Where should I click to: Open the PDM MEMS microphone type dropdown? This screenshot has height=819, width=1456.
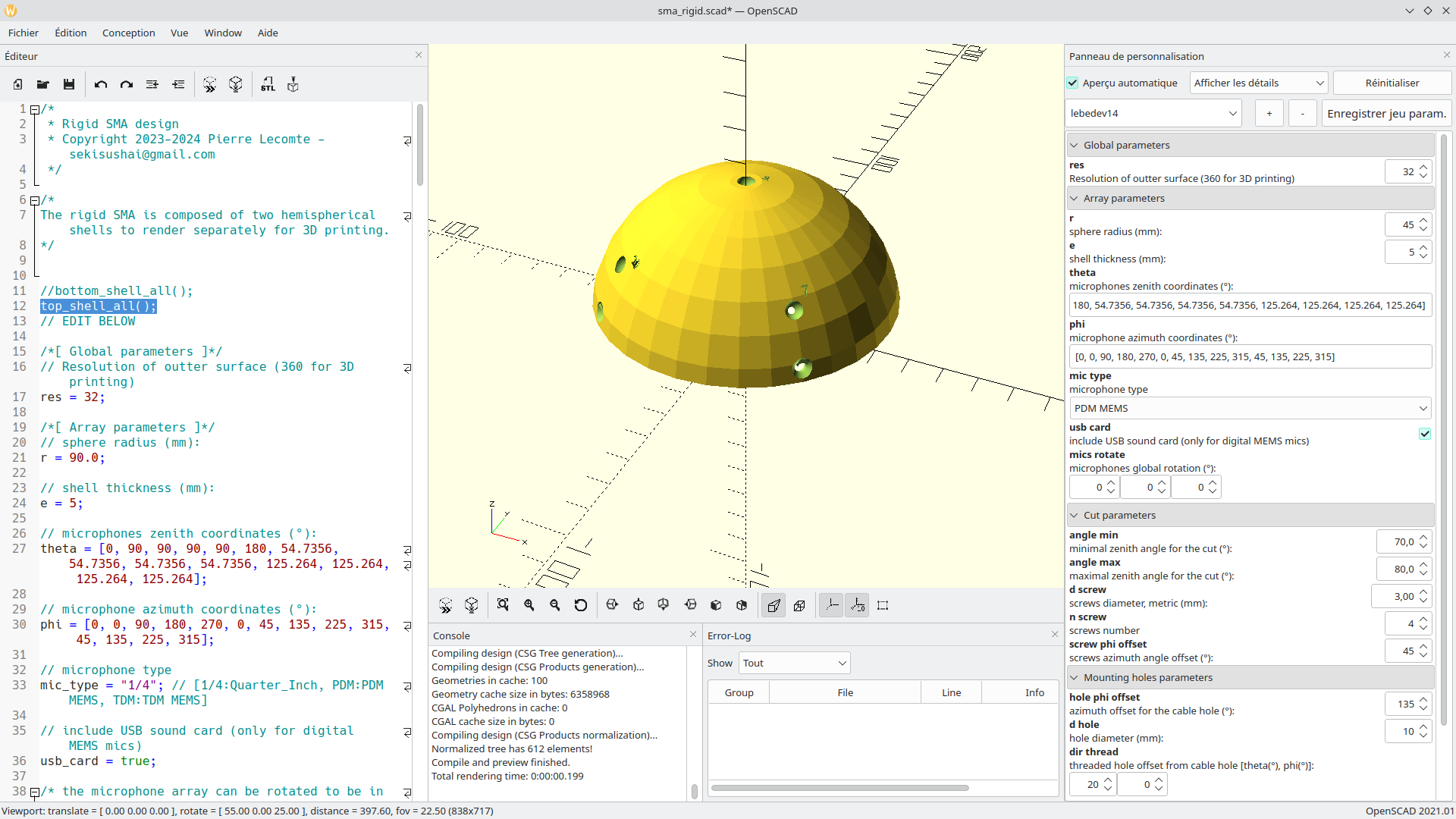[x=1250, y=408]
